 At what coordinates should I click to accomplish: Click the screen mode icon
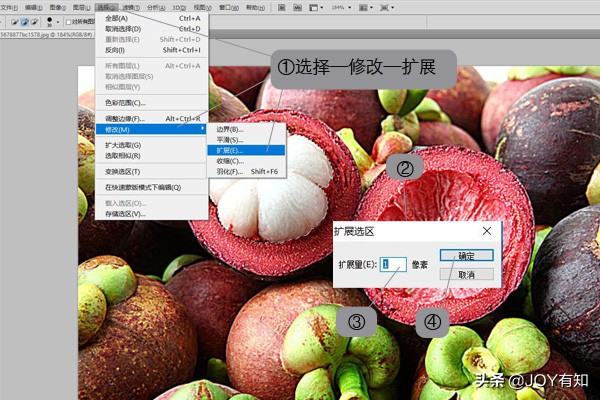tap(385, 7)
